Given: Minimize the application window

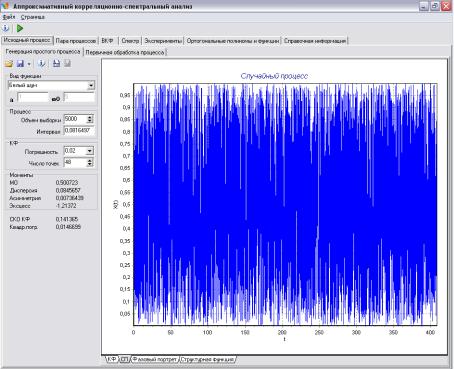Looking at the screenshot, I should (x=424, y=6).
